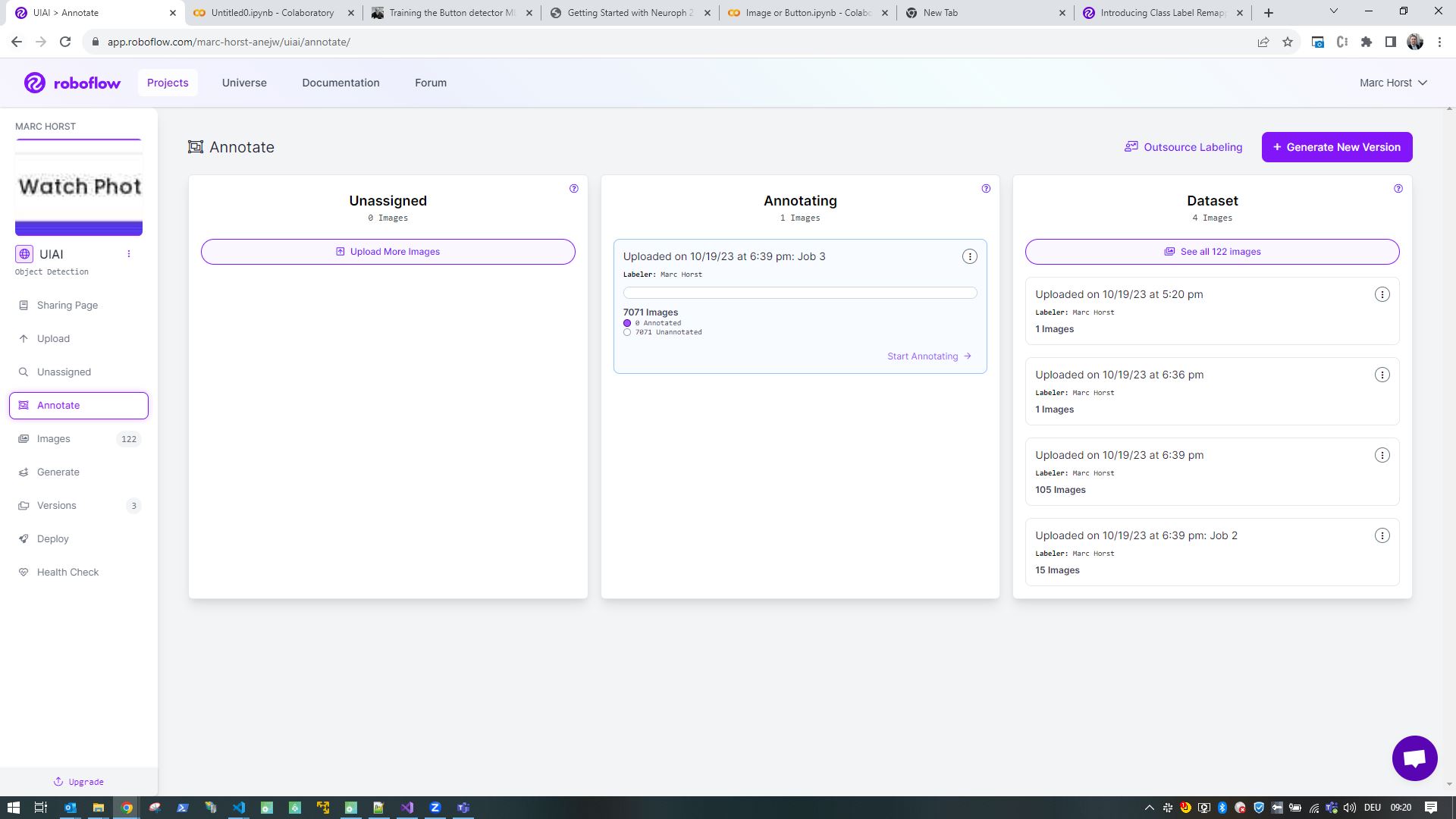Open options for Job 2 dataset batch
Screen dimensions: 1456x819
click(1382, 536)
